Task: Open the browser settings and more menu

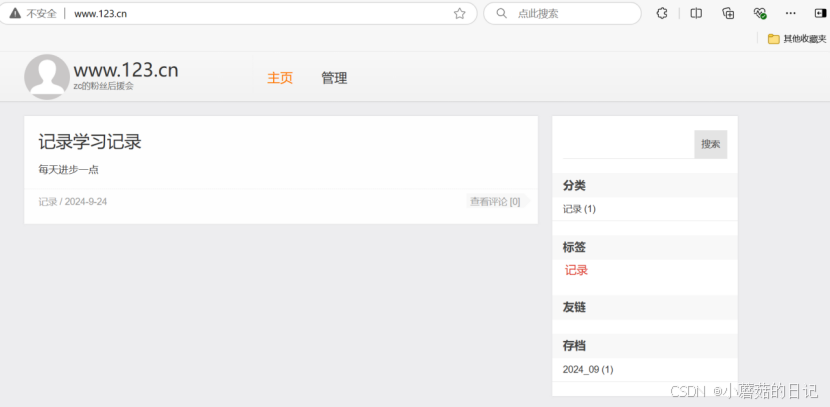Action: [790, 13]
